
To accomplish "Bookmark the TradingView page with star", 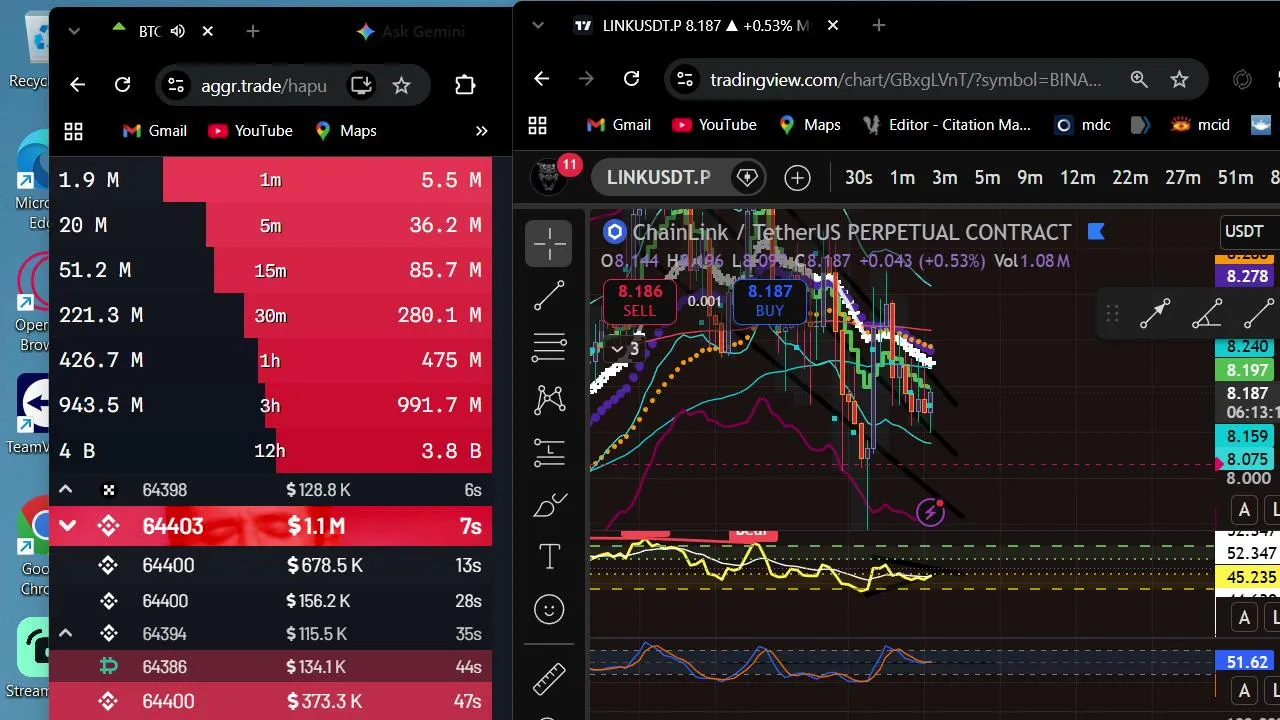I will click(x=1179, y=79).
